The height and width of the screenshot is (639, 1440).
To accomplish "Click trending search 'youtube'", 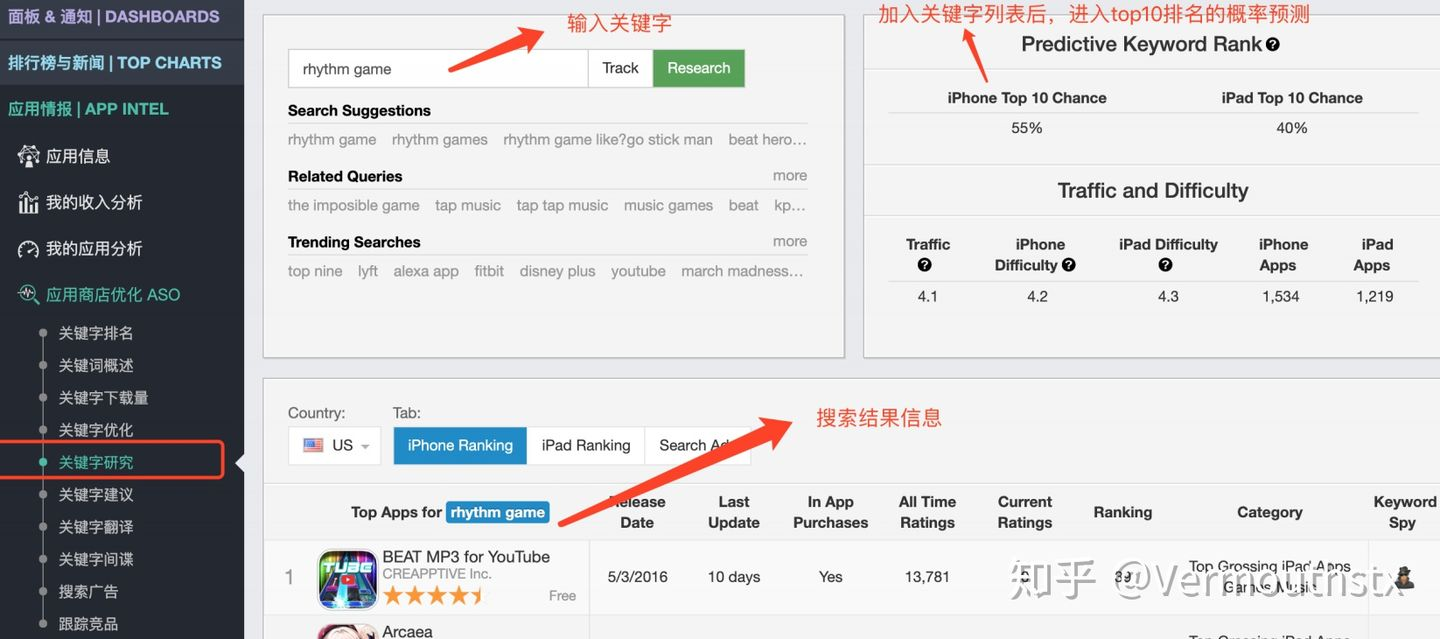I will point(638,271).
